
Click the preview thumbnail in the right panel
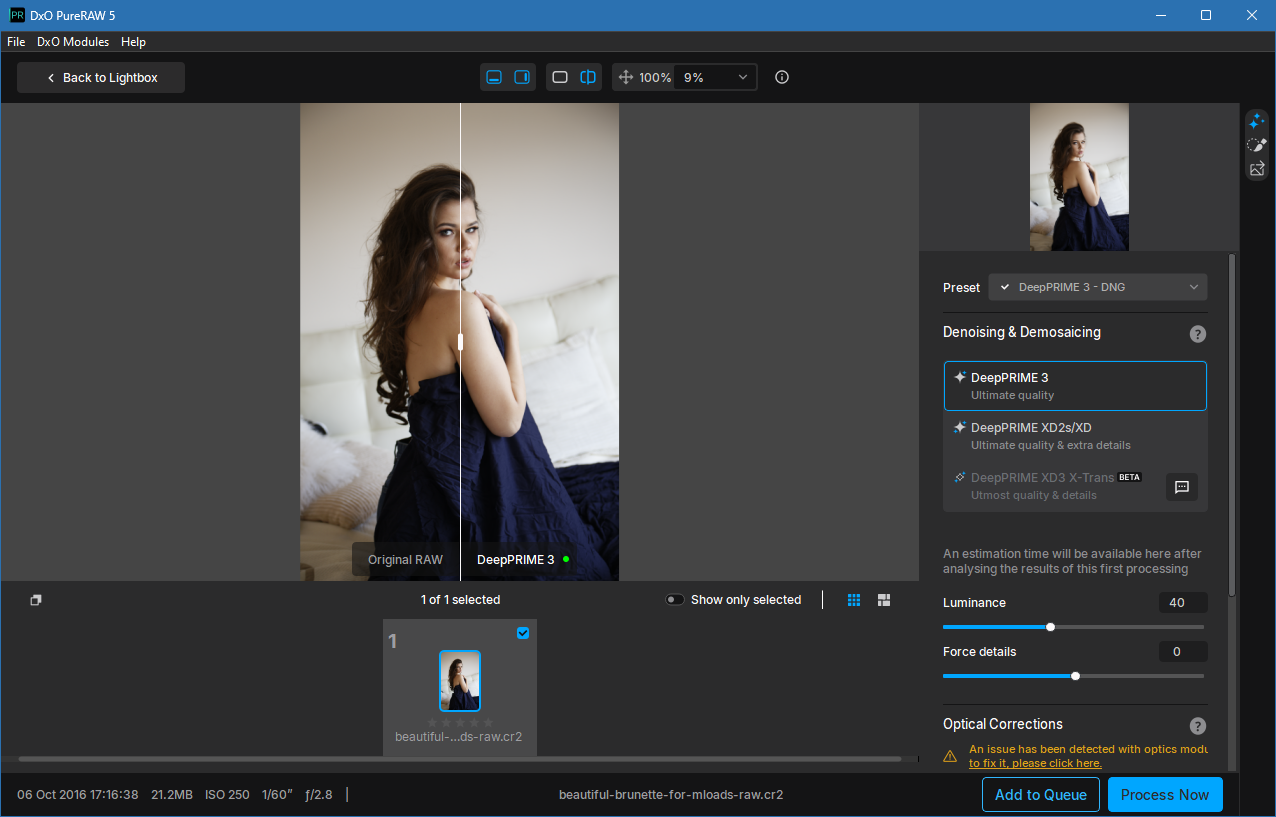pyautogui.click(x=1079, y=177)
